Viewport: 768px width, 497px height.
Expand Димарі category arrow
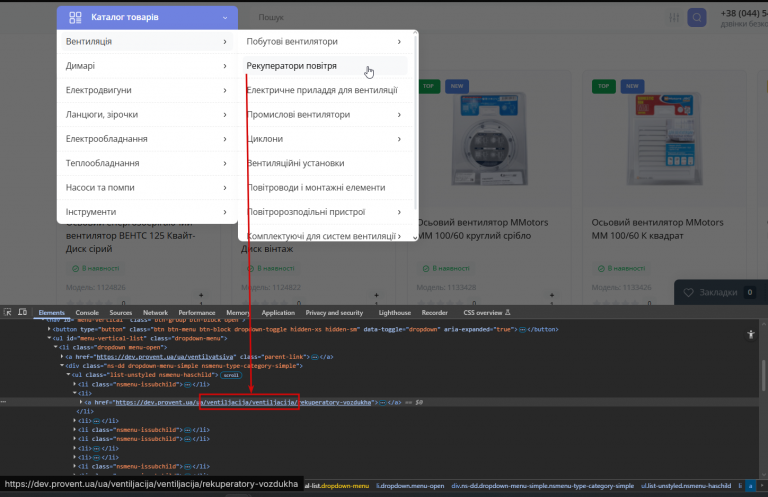pyautogui.click(x=225, y=66)
